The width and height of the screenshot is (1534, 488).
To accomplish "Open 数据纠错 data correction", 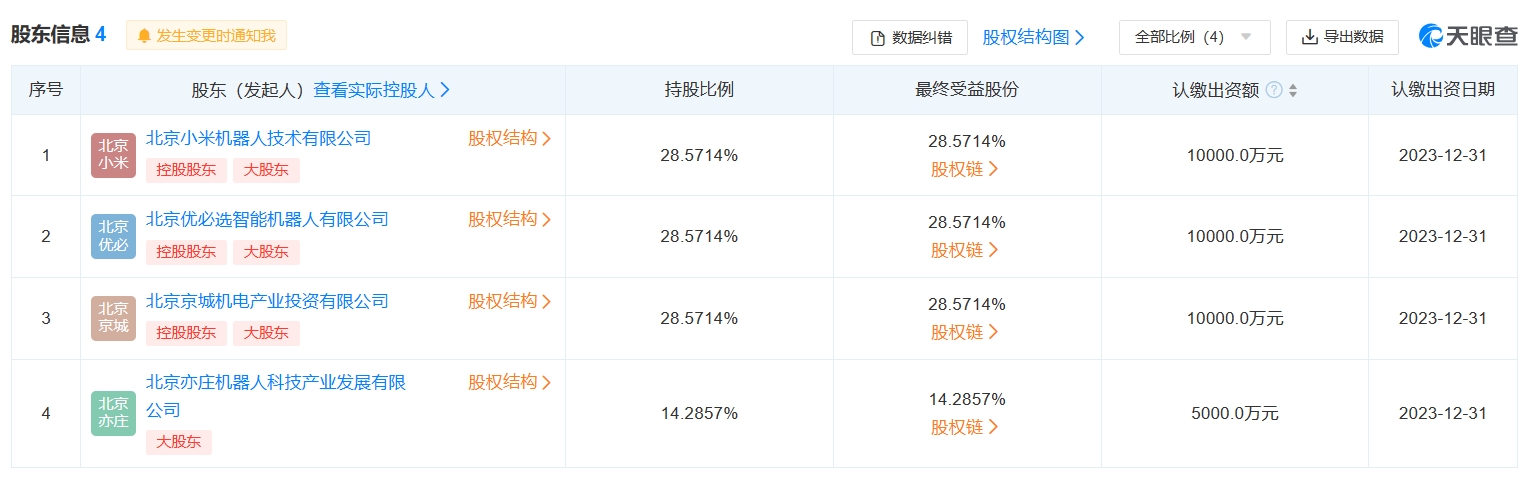I will [910, 37].
